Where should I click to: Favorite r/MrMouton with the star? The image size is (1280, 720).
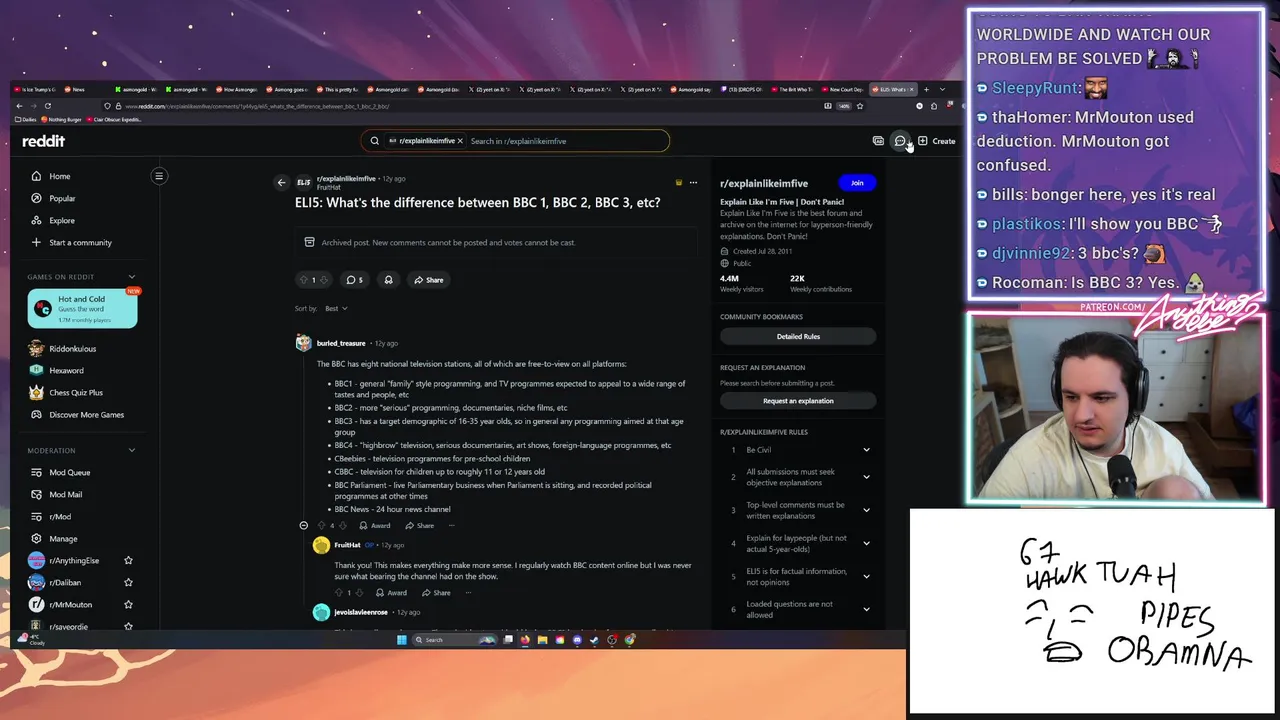pos(128,604)
